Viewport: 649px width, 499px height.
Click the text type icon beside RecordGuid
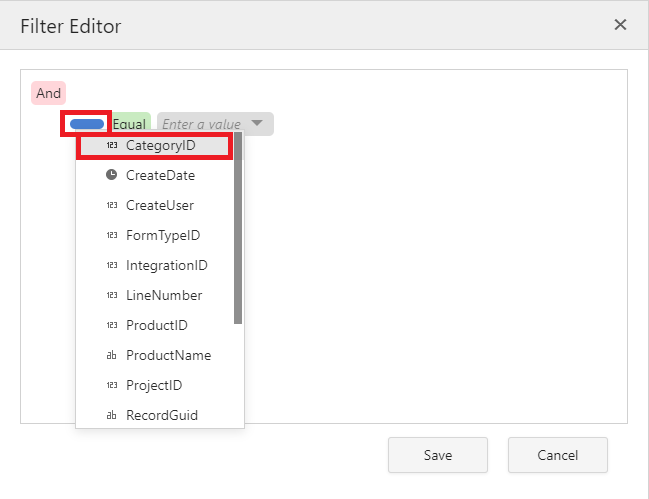click(x=111, y=415)
